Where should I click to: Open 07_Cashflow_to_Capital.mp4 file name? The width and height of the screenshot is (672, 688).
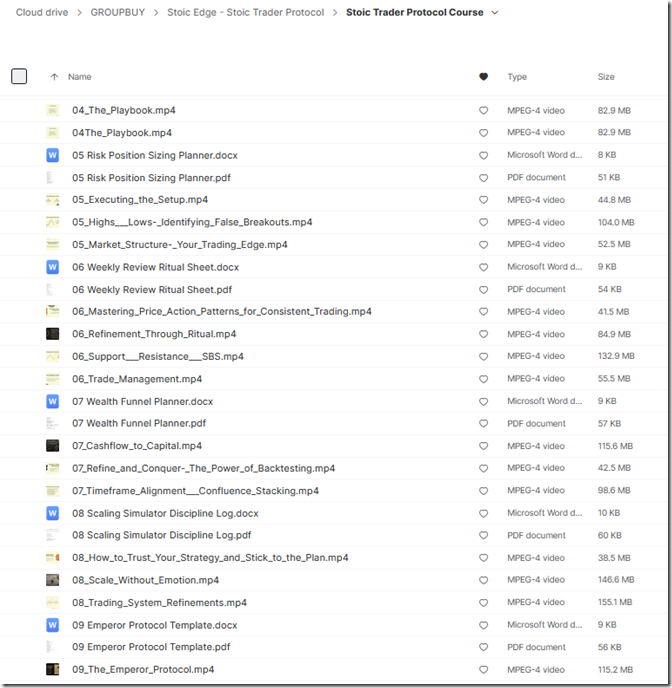(137, 446)
